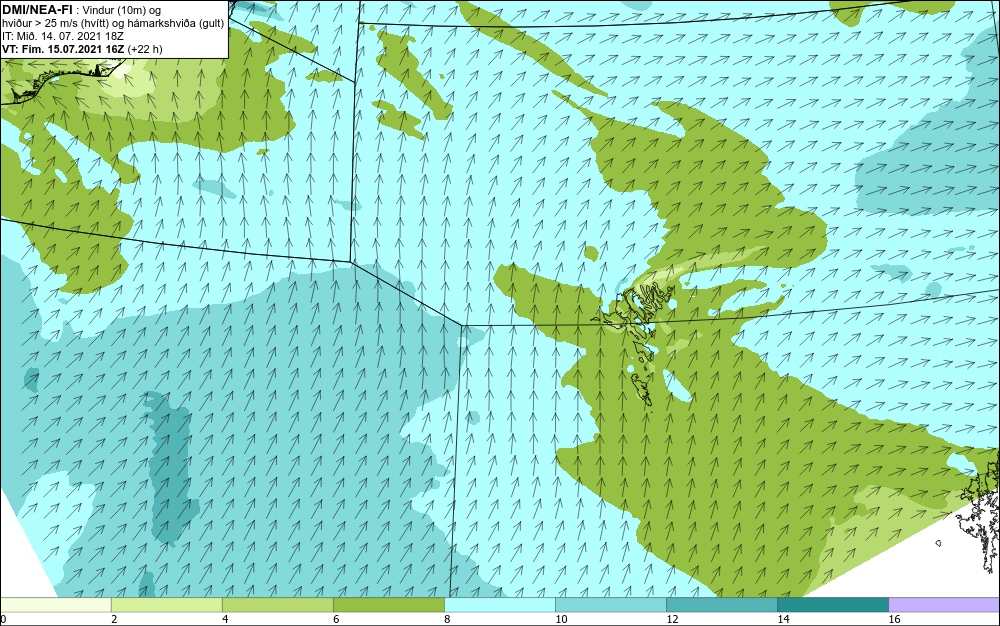Image resolution: width=1000 pixels, height=626 pixels.
Task: Click the 14–16 m/s dark teal legend swatch
Action: [832, 605]
